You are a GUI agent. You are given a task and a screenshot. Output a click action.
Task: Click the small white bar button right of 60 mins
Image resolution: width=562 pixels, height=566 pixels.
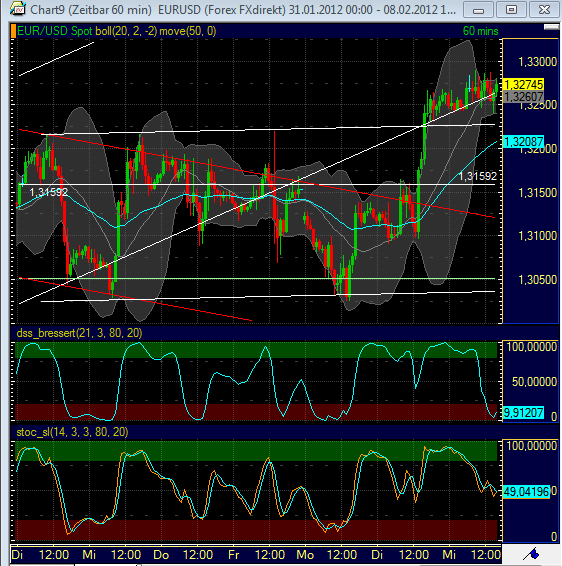pyautogui.click(x=551, y=27)
